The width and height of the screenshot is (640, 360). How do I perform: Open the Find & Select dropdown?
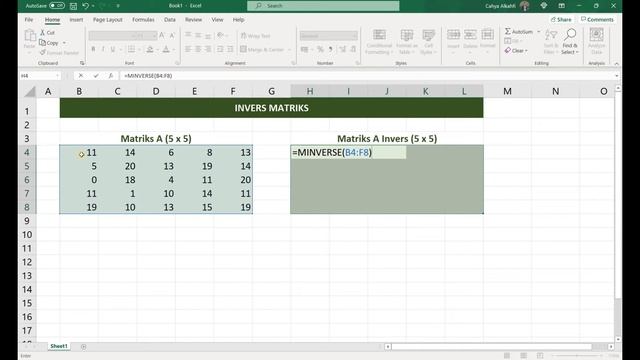pos(570,42)
